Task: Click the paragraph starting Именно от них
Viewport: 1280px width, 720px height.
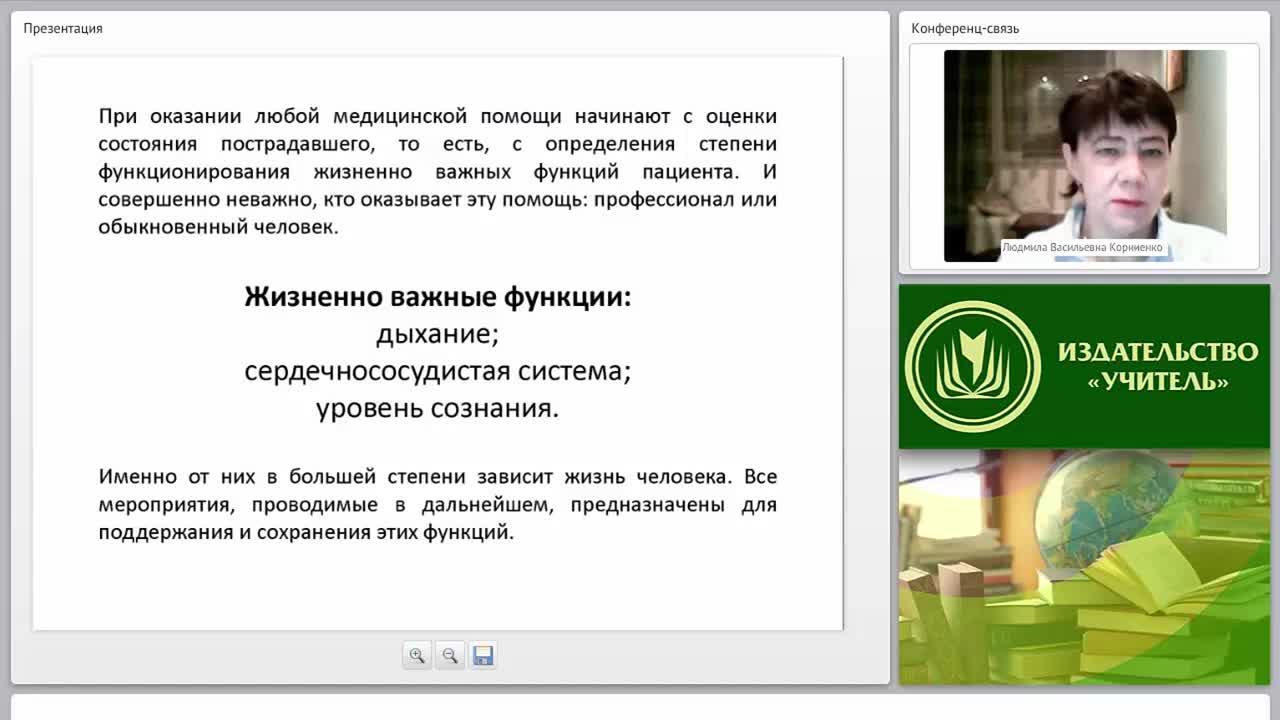Action: tap(438, 504)
